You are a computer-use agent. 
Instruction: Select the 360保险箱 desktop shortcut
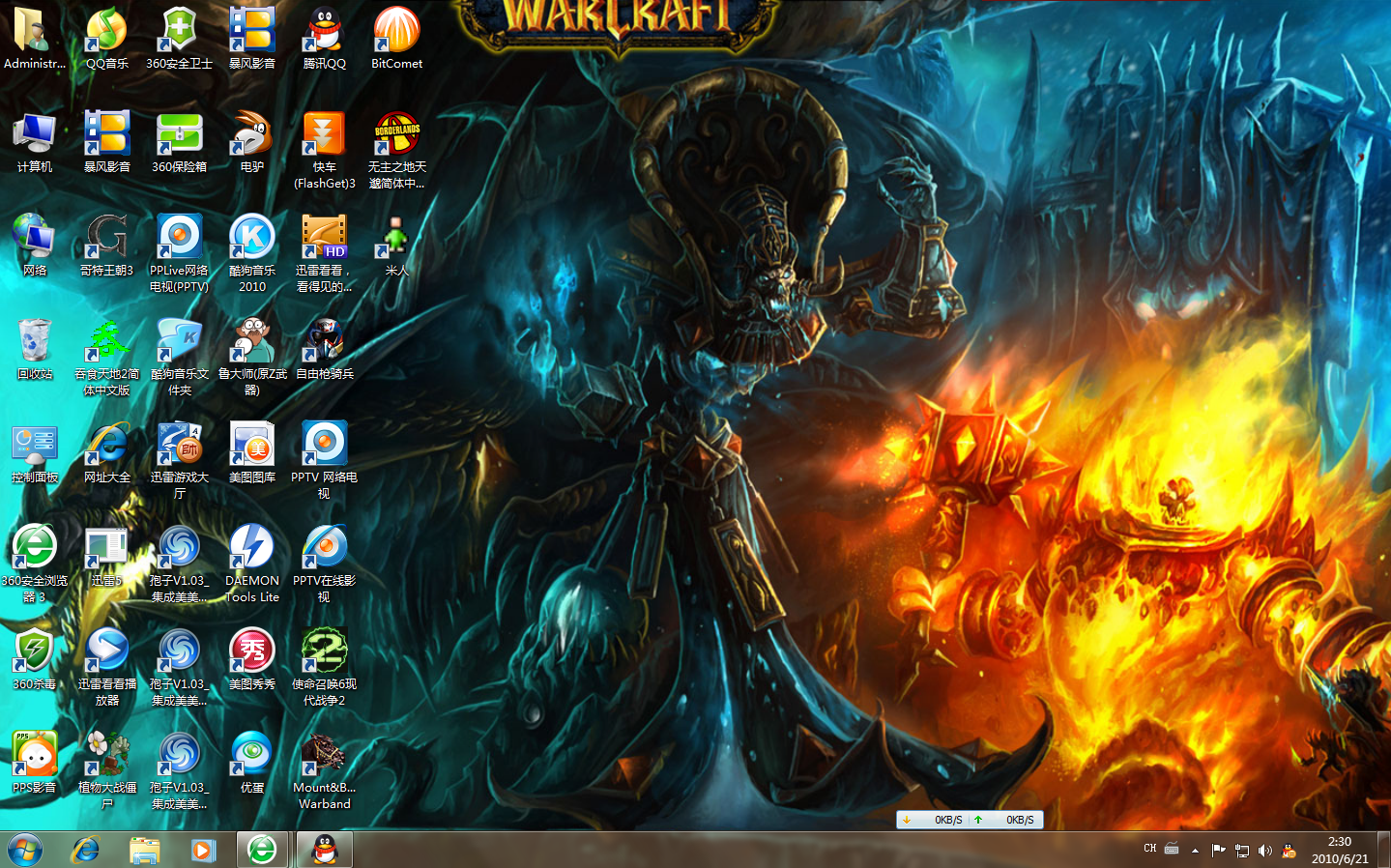coord(179,142)
